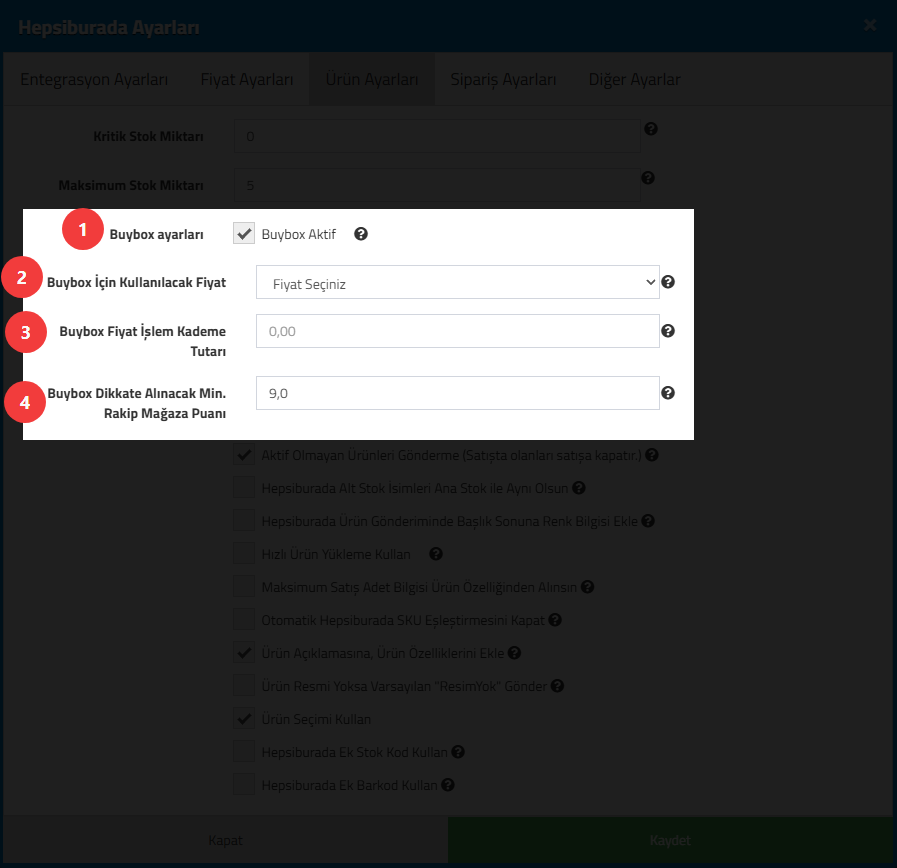Open help icon for Maksimum Stok Miktarı
Screen dimensions: 897x868
pos(648,178)
